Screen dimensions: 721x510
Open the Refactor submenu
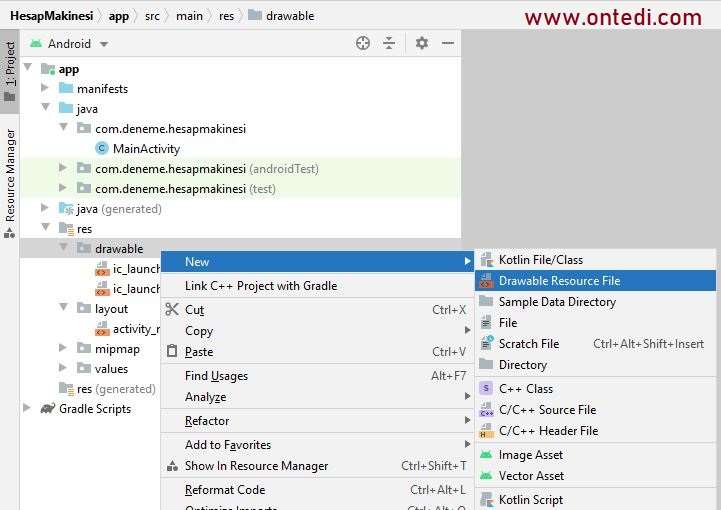tap(207, 421)
